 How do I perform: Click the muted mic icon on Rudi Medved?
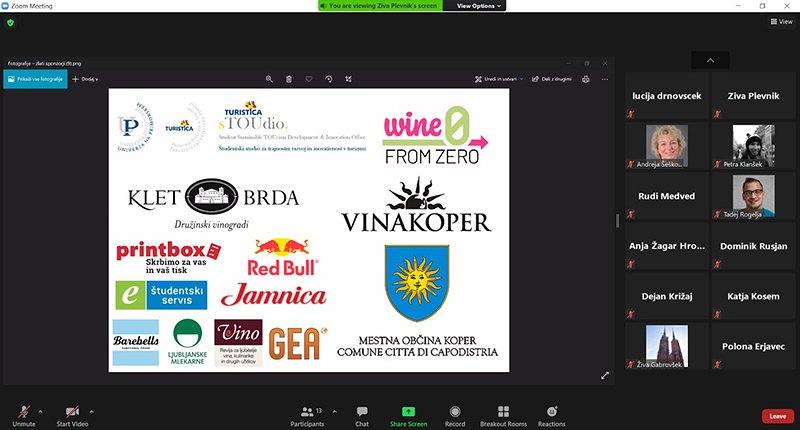(x=631, y=214)
